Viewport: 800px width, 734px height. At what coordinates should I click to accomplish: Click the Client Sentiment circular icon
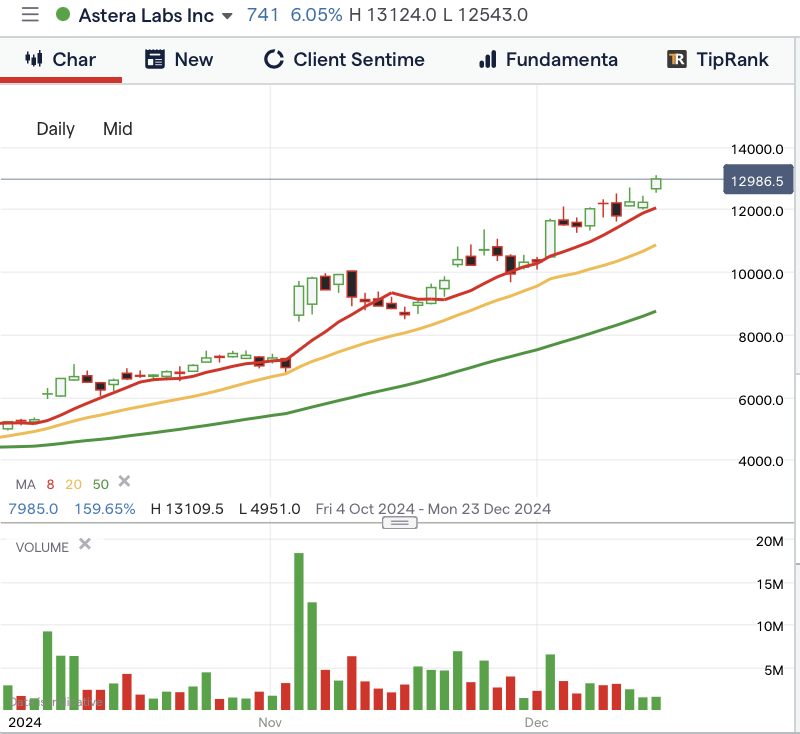[x=273, y=59]
